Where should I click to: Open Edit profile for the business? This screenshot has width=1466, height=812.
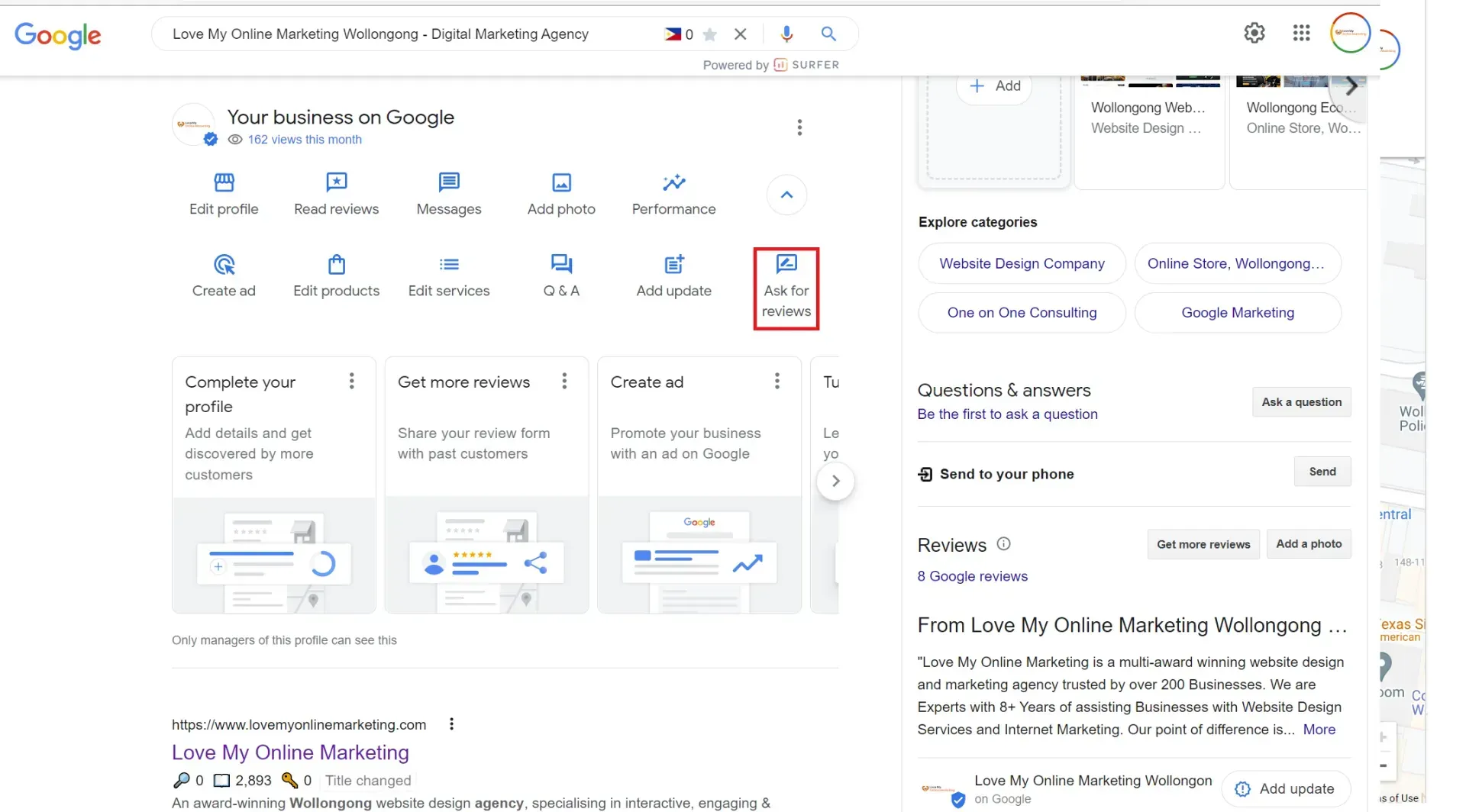[x=224, y=194]
